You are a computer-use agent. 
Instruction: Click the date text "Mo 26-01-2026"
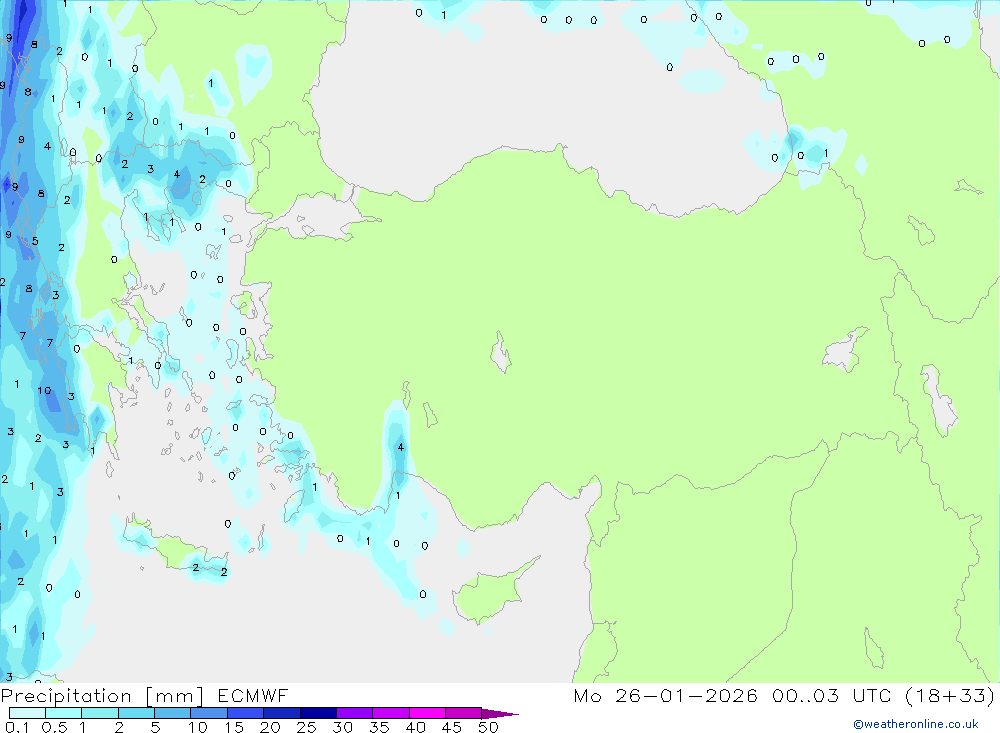tap(665, 696)
